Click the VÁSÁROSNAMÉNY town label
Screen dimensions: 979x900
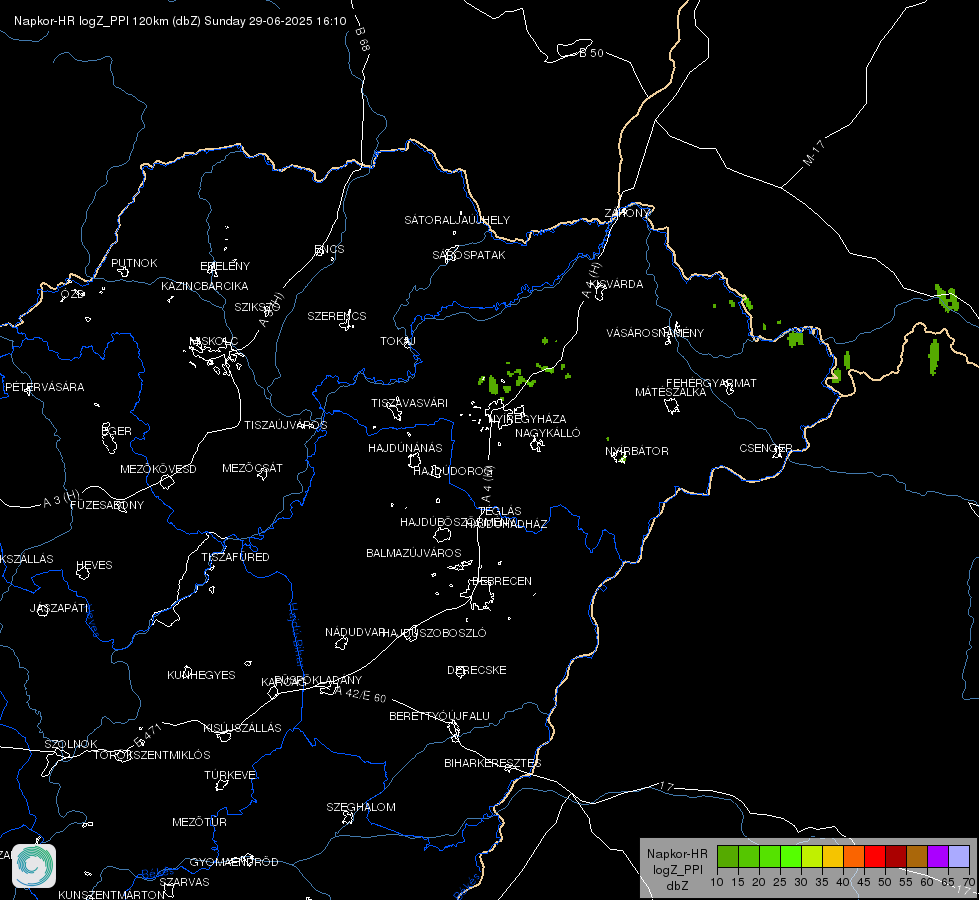point(655,333)
